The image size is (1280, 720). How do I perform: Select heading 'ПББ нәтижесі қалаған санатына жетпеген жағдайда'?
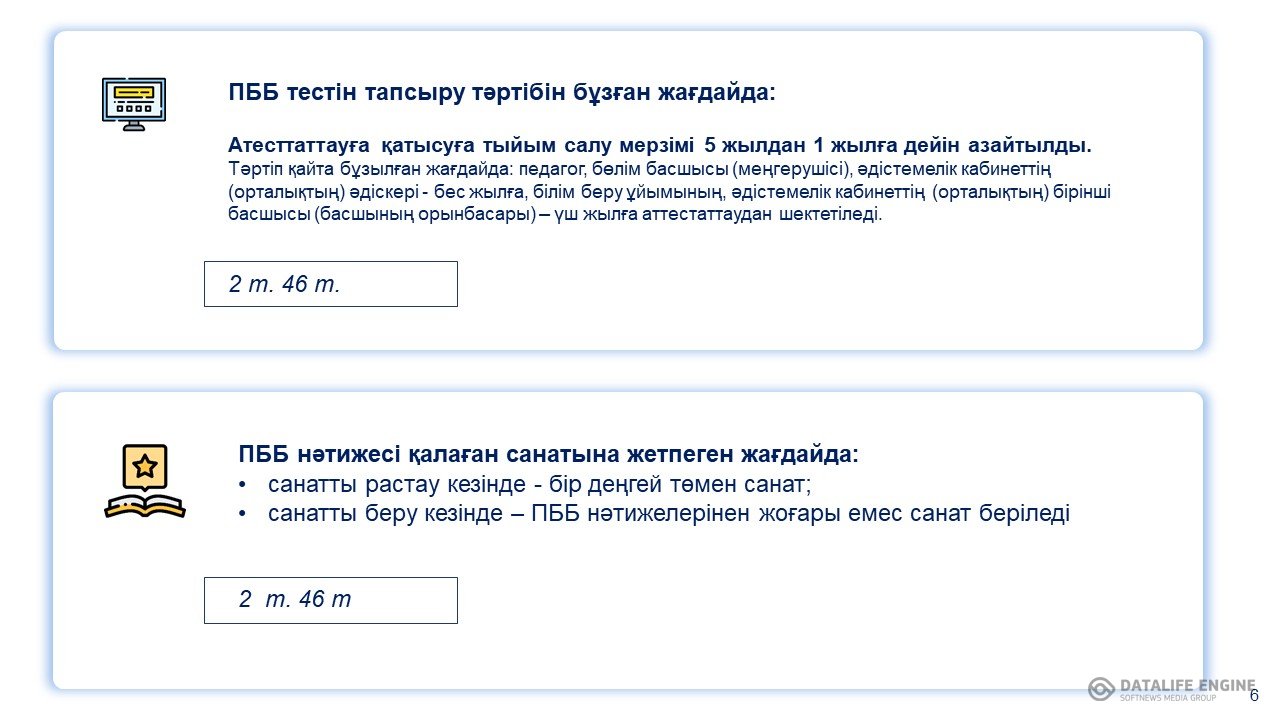549,454
